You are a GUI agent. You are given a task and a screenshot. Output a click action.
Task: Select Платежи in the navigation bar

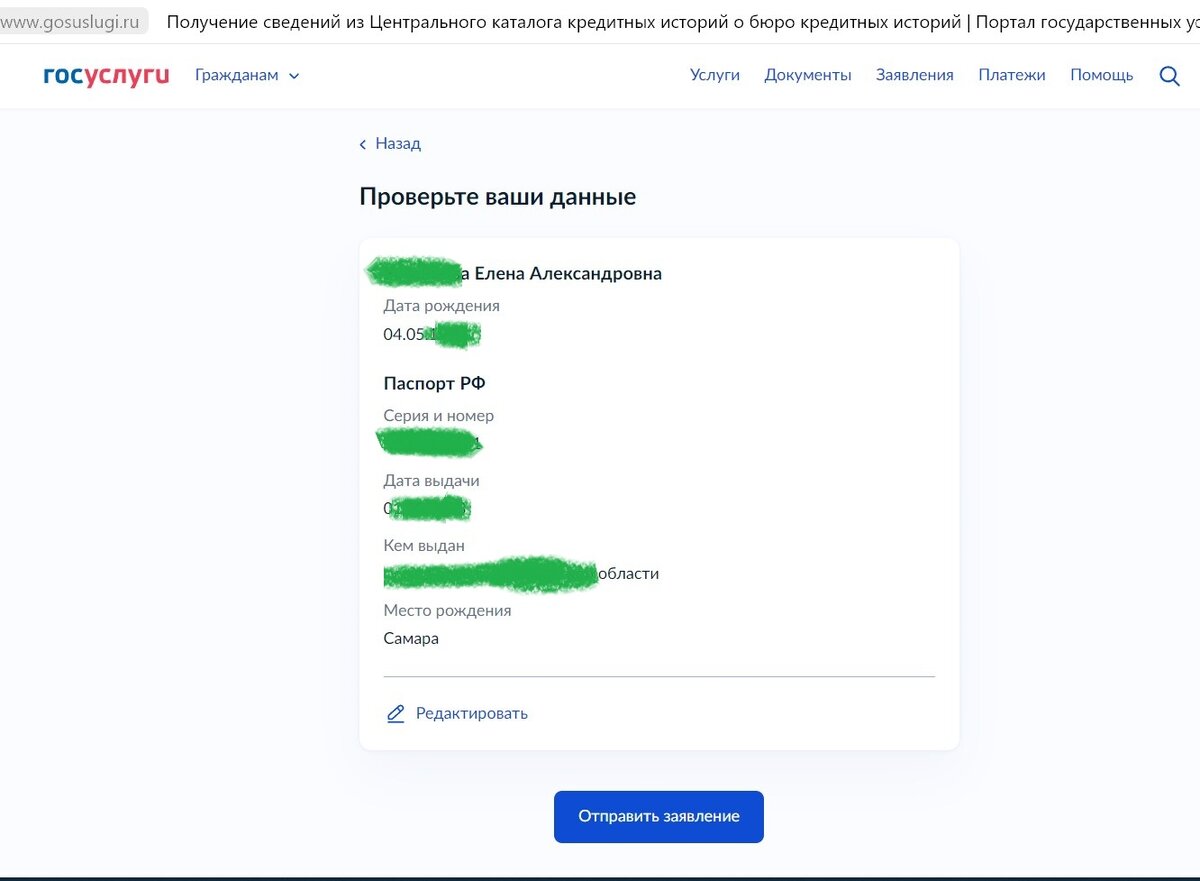tap(1012, 75)
